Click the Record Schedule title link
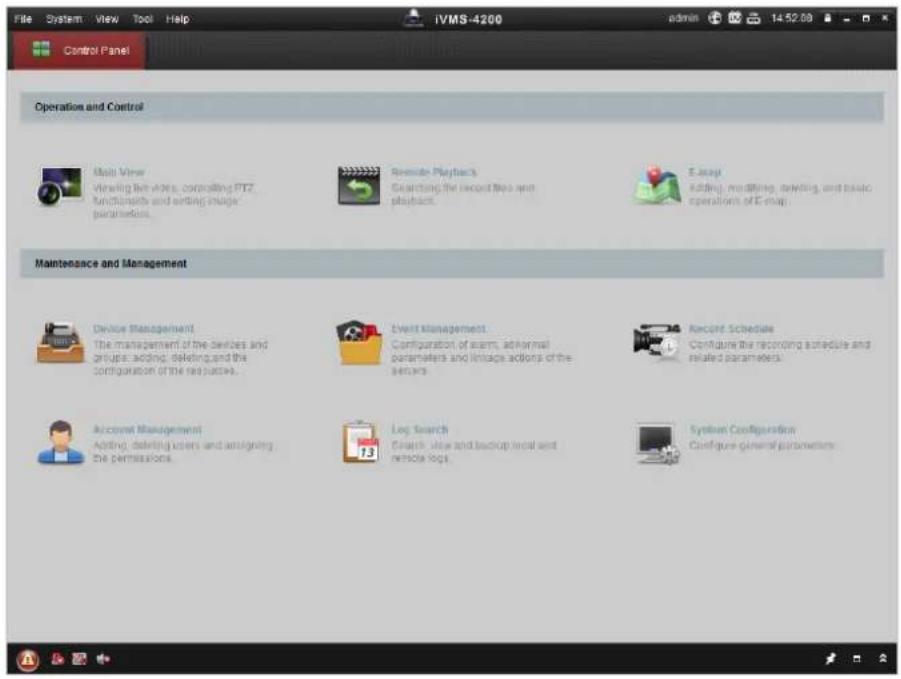This screenshot has width=901, height=679. [x=731, y=329]
